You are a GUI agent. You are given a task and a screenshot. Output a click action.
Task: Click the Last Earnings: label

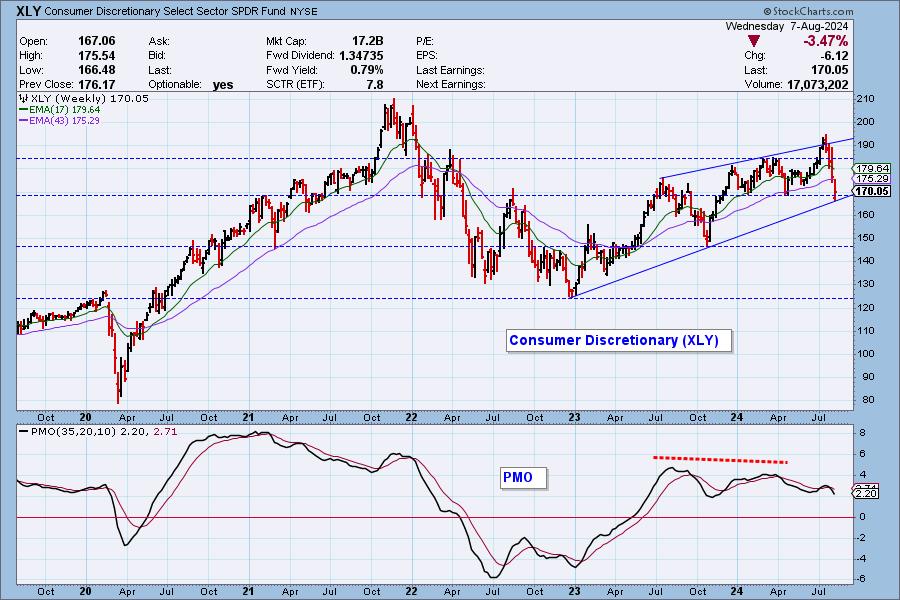pyautogui.click(x=450, y=70)
